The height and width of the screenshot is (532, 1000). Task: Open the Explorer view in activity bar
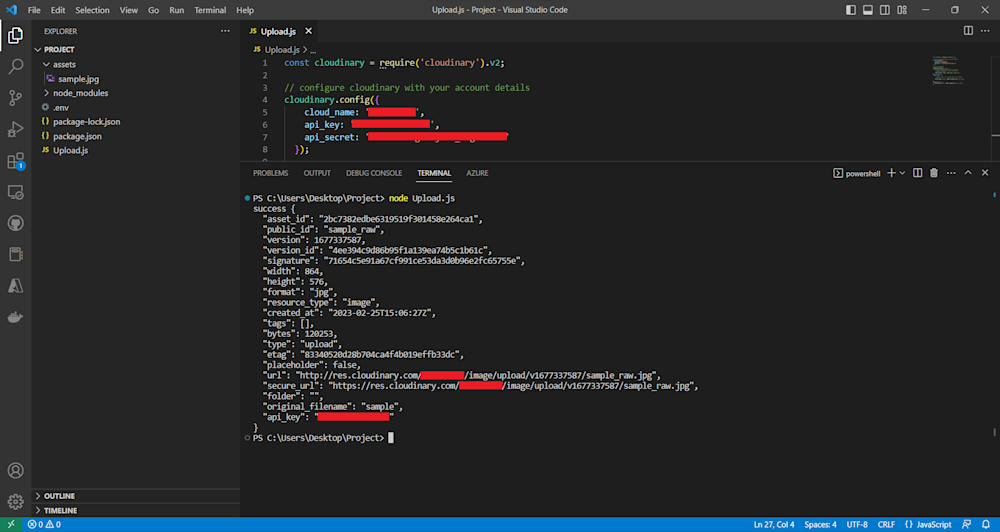coord(15,35)
